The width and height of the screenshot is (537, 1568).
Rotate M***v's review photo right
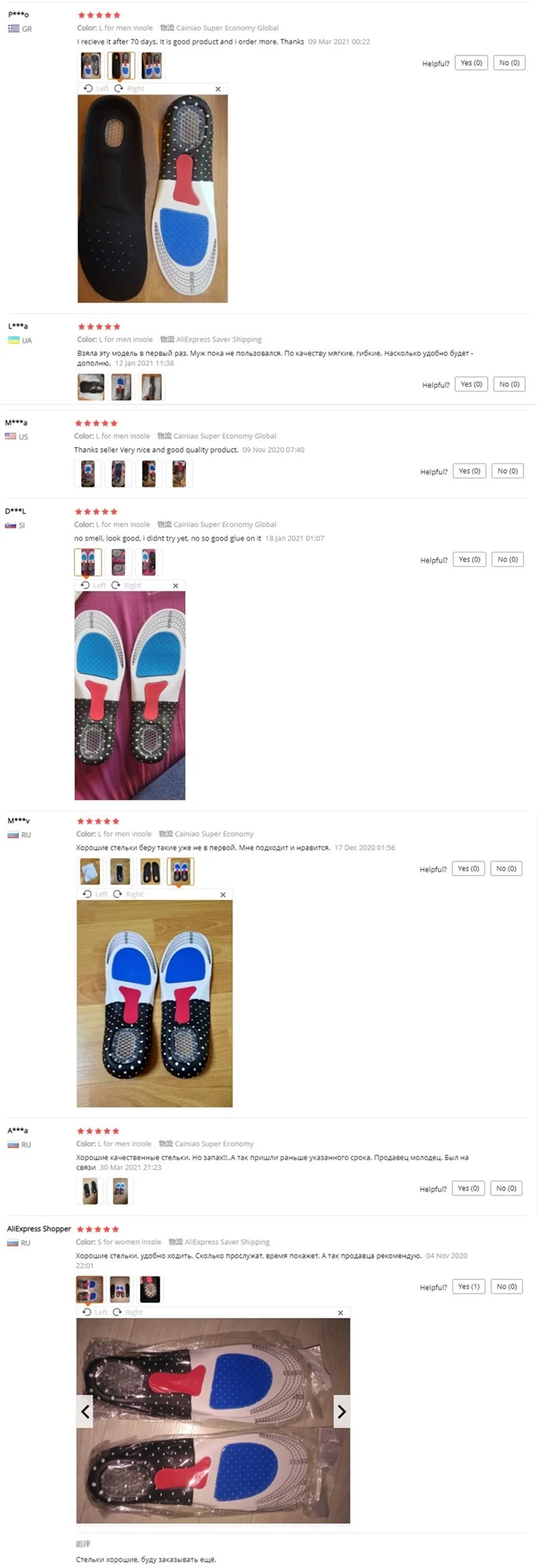pyautogui.click(x=128, y=895)
